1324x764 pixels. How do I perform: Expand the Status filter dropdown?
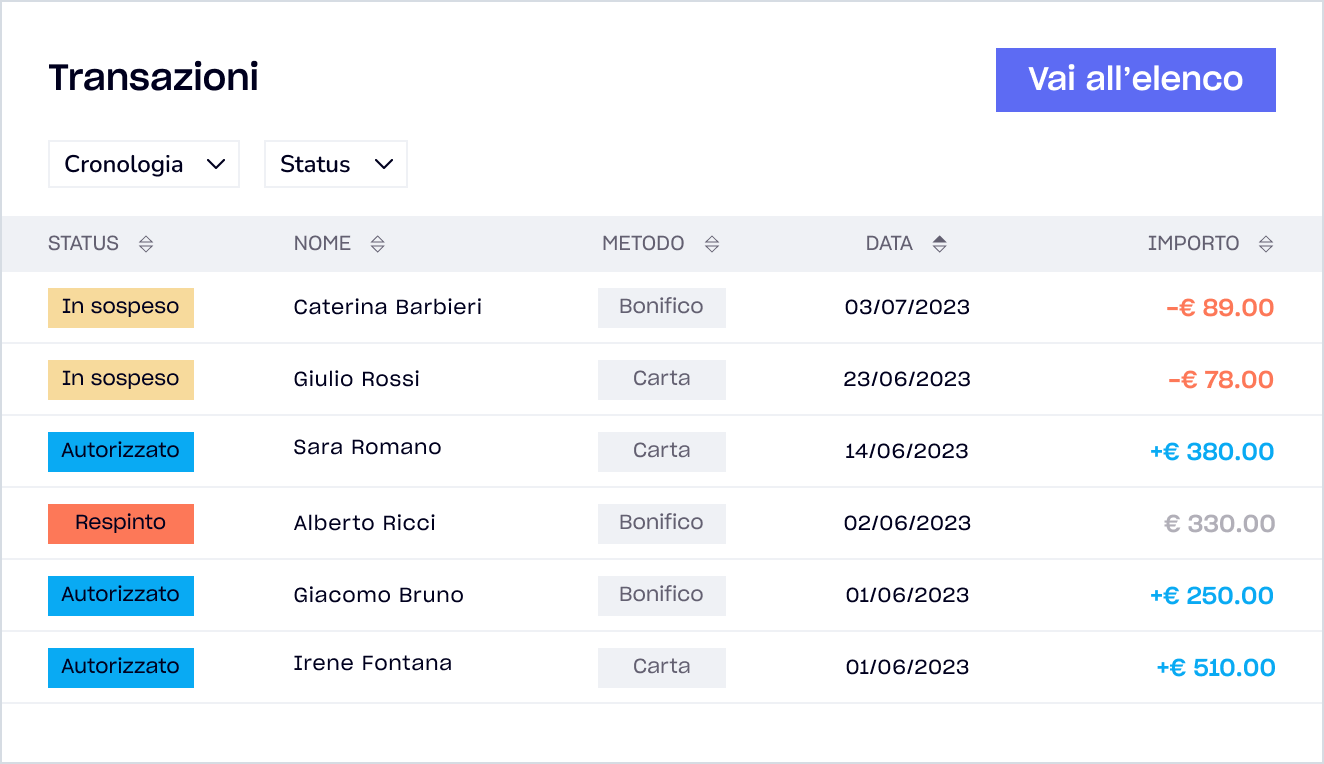335,164
